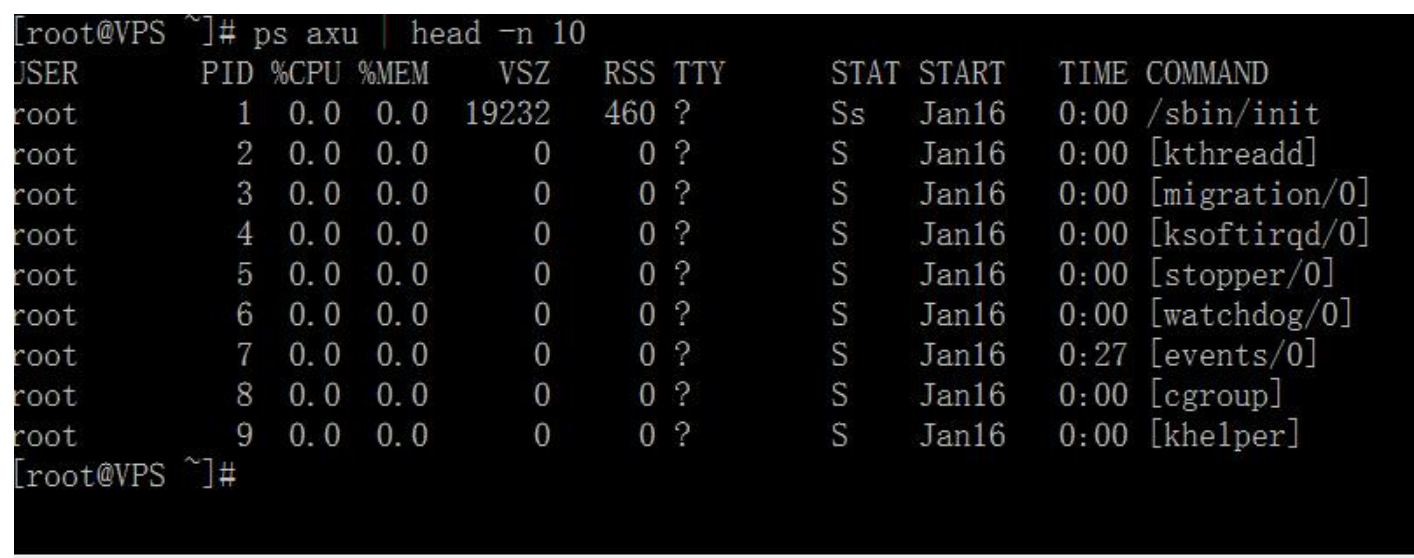
Task: Click the "head -n 10" command text
Action: pyautogui.click(x=498, y=33)
